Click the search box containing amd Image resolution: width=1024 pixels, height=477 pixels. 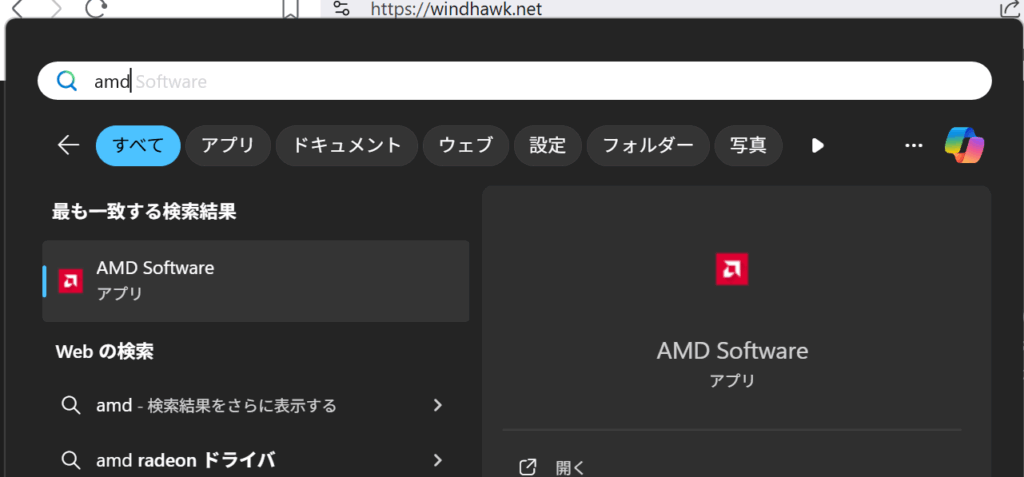(515, 81)
